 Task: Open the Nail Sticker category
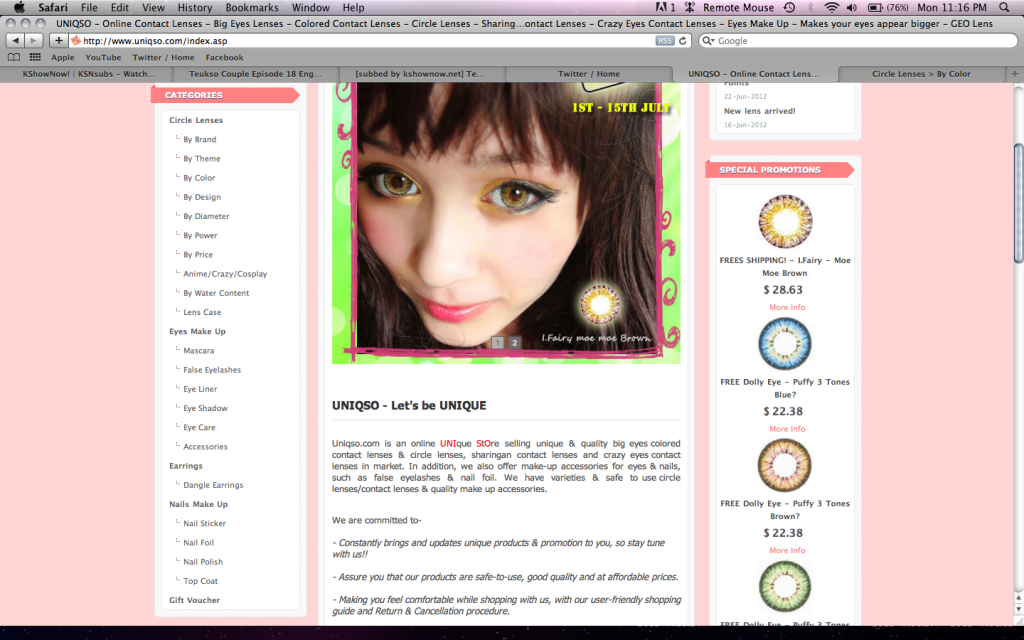(x=204, y=524)
